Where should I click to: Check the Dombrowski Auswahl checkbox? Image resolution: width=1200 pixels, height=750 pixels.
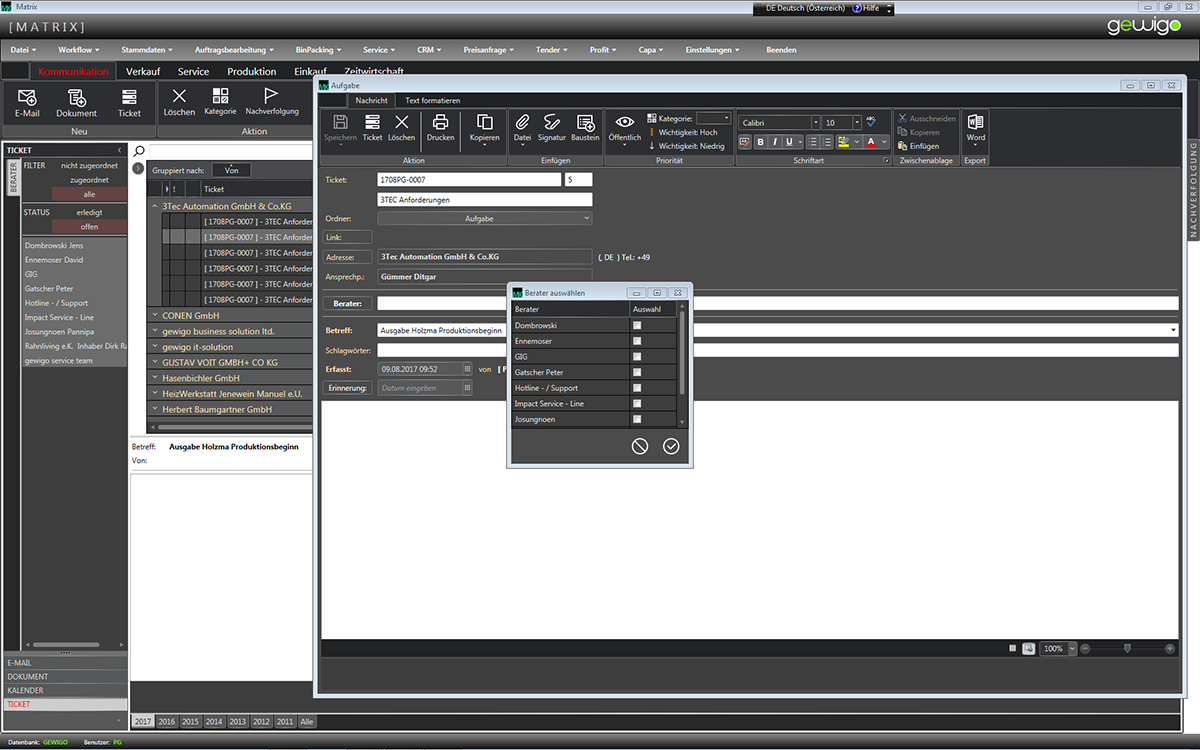pyautogui.click(x=637, y=325)
